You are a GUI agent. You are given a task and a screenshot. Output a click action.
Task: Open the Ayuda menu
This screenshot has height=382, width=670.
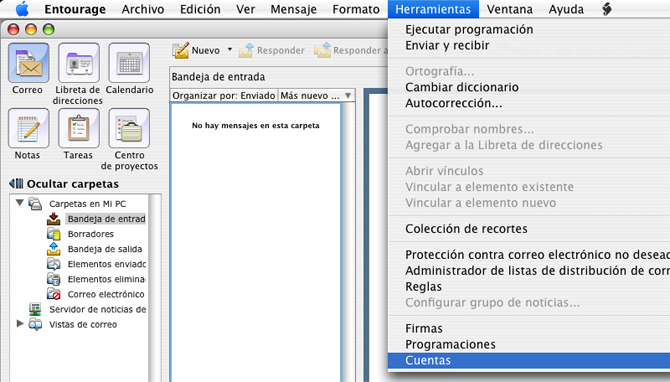tap(566, 9)
